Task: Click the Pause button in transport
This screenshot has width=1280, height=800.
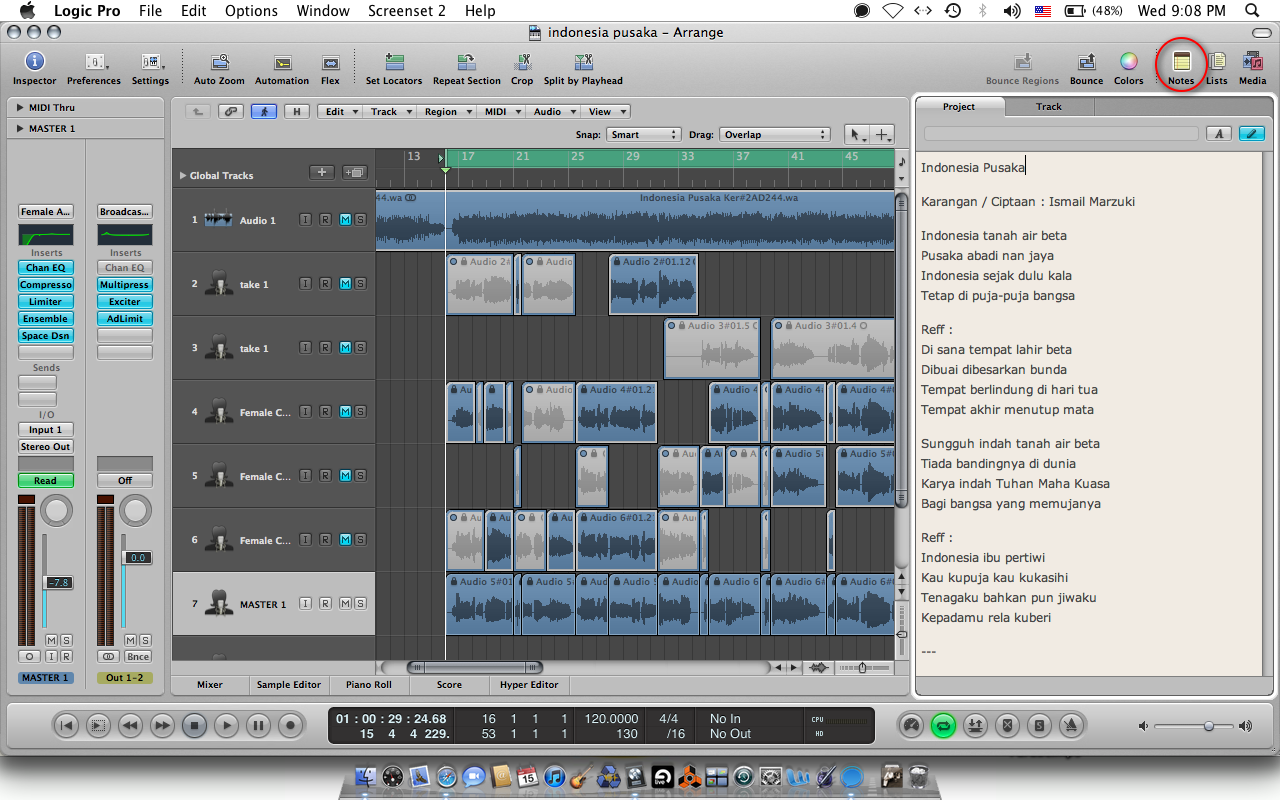Action: point(259,725)
